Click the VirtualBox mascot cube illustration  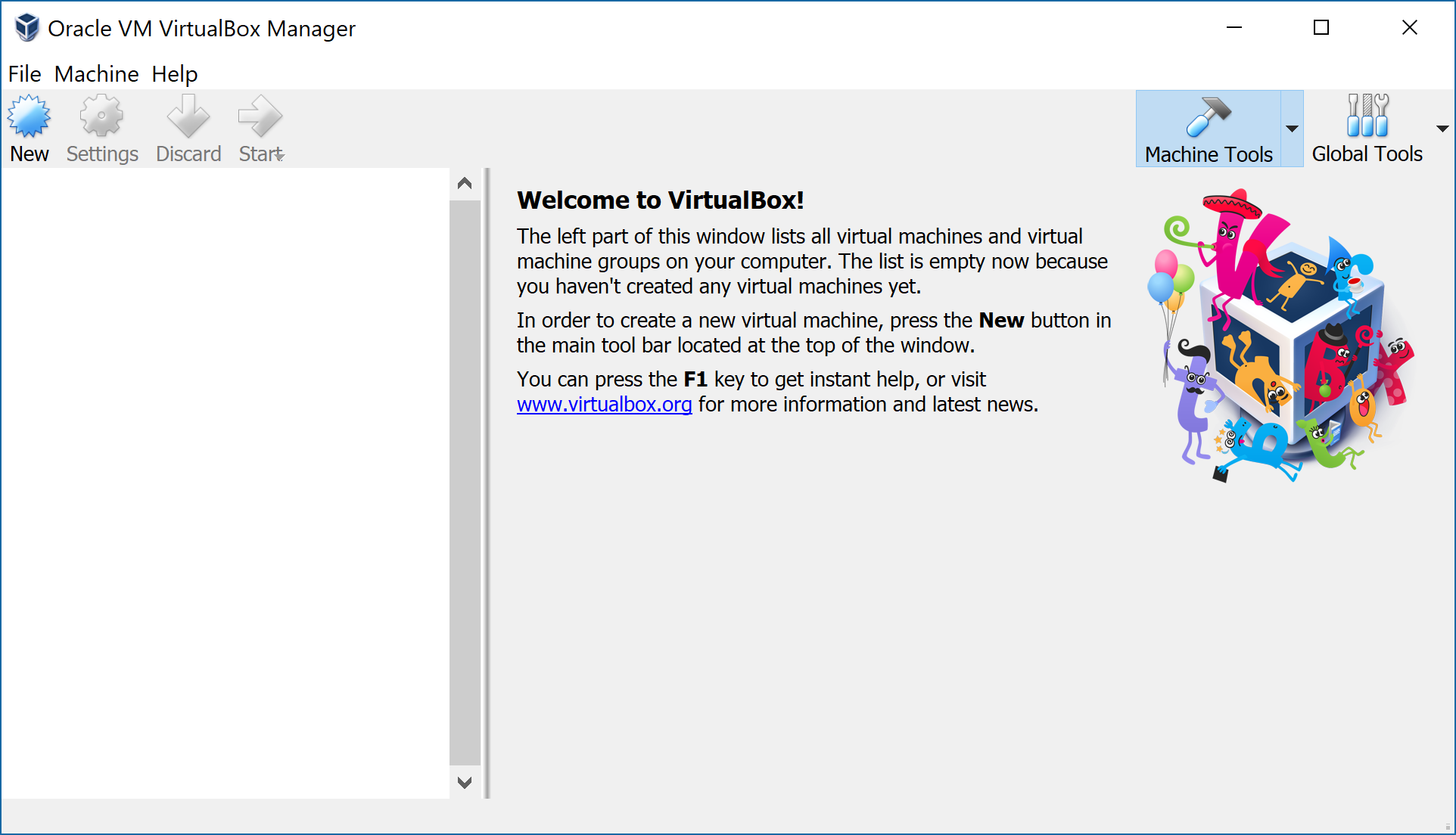(x=1282, y=335)
